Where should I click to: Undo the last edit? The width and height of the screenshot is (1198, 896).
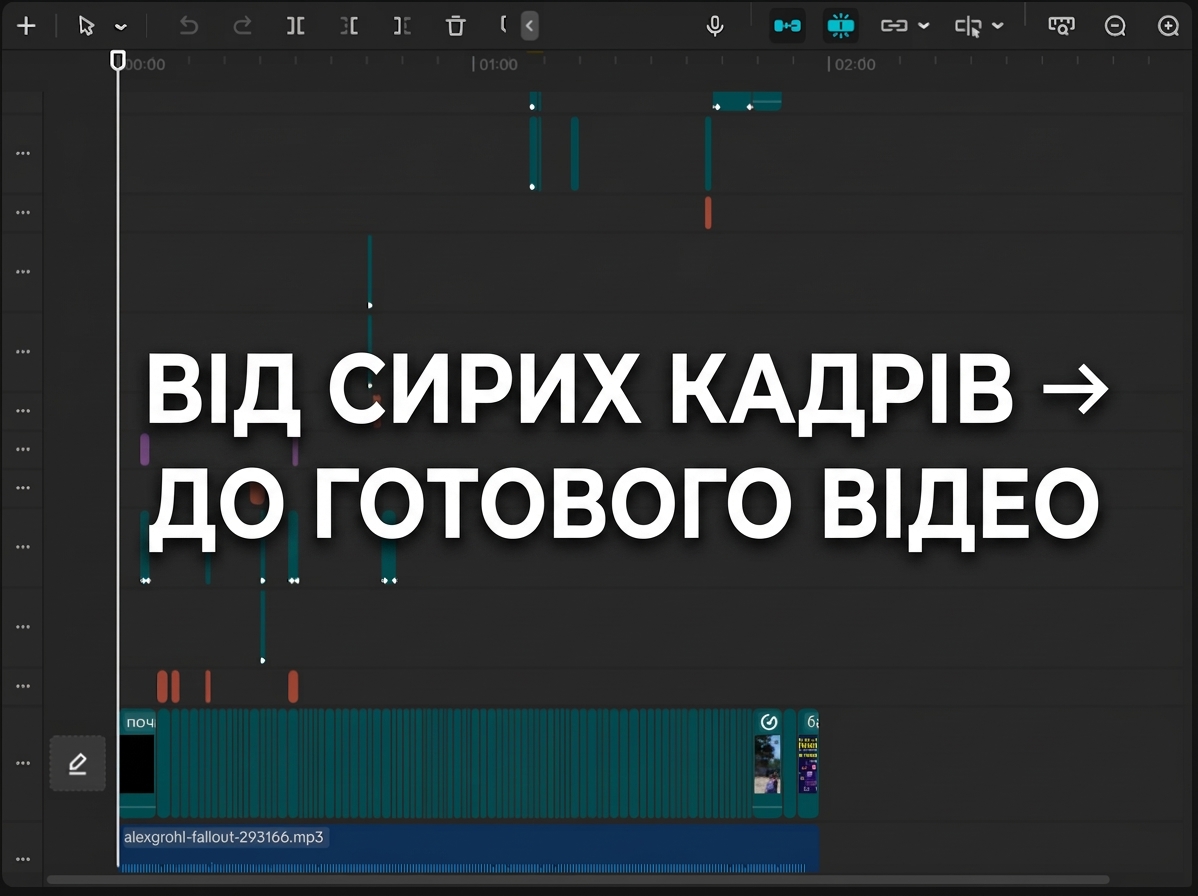point(188,26)
